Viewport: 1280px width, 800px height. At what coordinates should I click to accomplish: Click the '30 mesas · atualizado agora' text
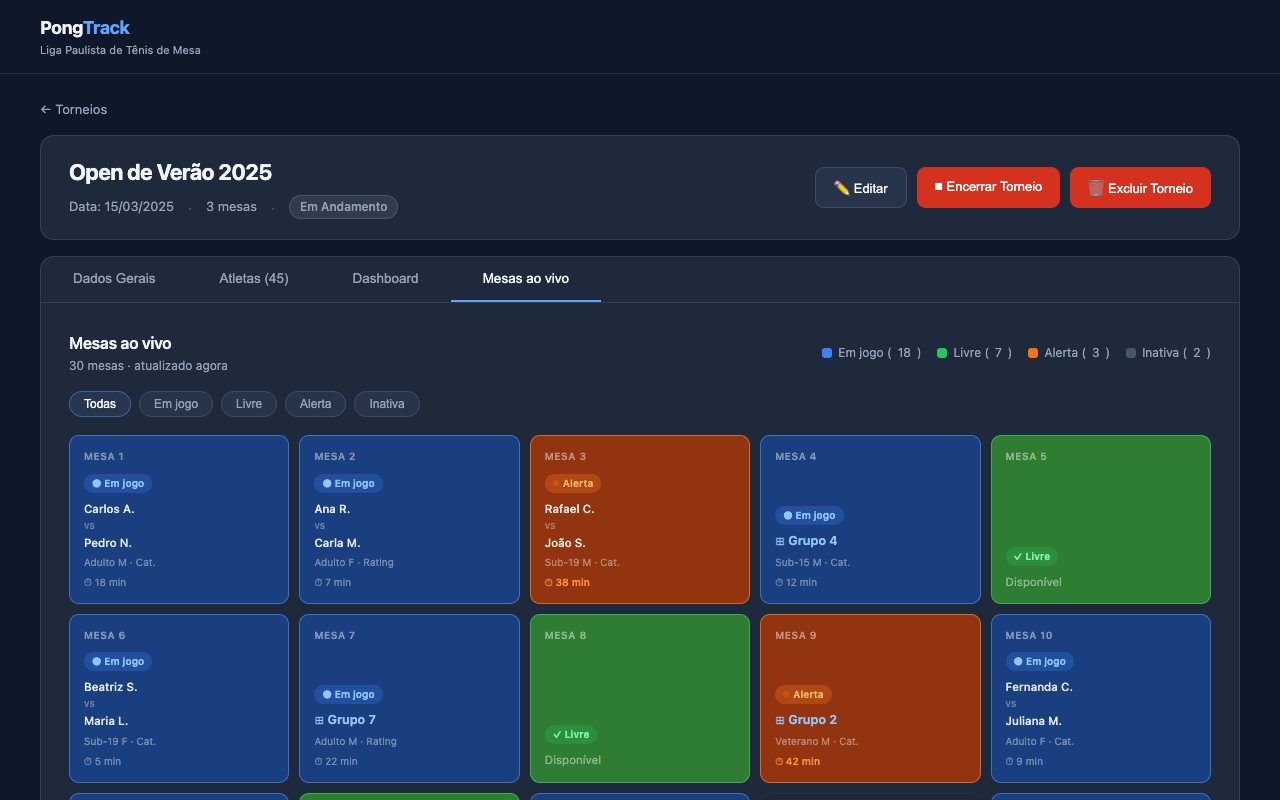[148, 366]
